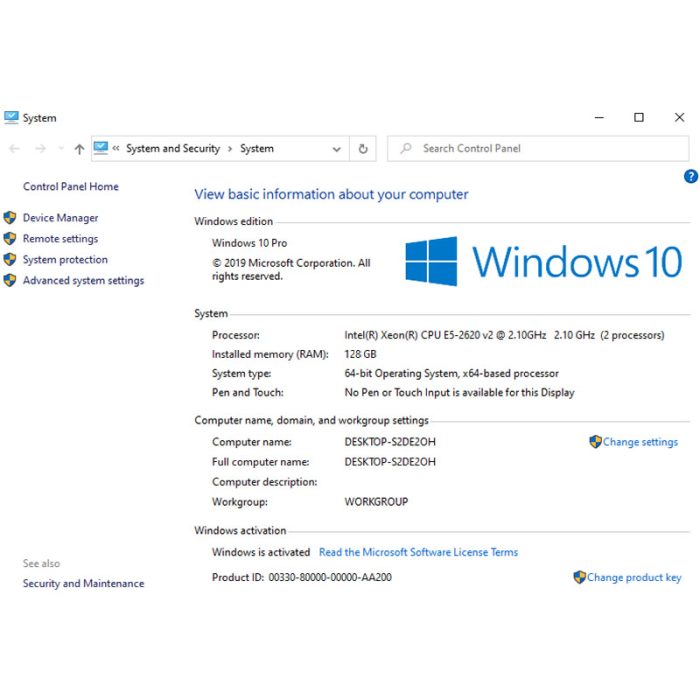
Task: Refresh the System page
Action: 363,149
